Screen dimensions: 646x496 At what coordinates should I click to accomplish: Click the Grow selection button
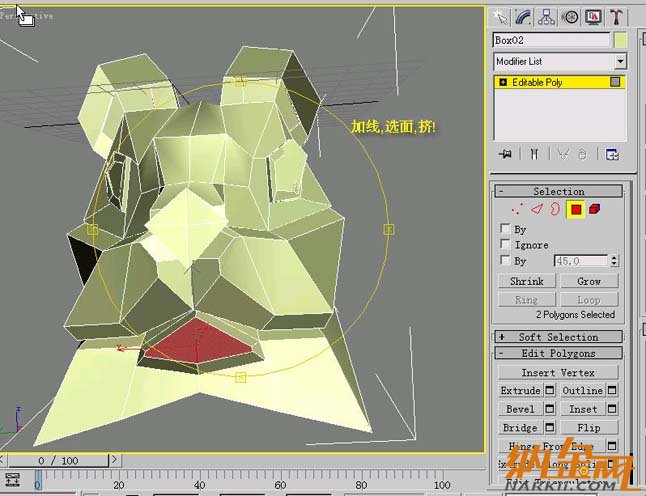tap(589, 281)
